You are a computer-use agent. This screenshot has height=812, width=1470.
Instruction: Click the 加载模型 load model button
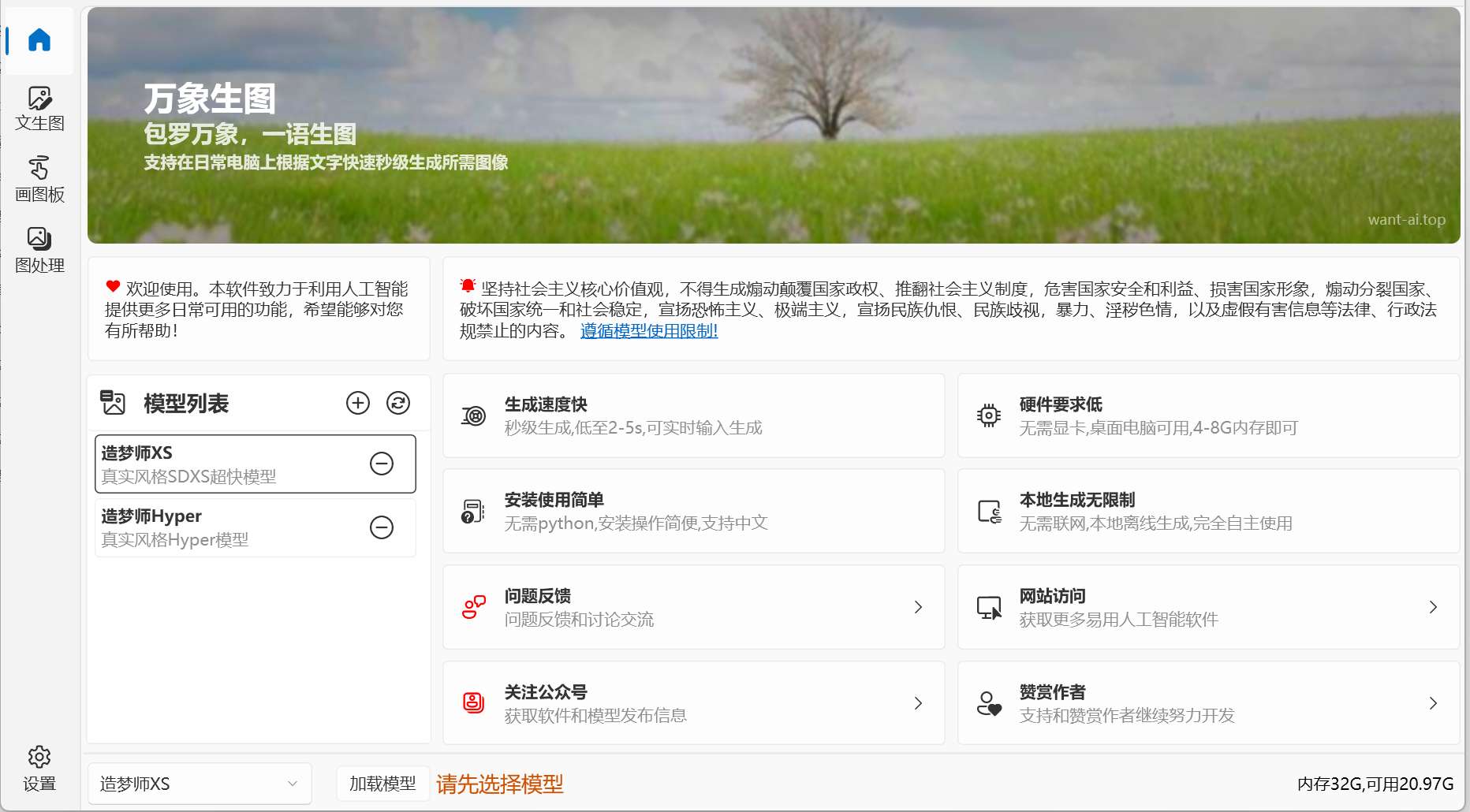382,784
